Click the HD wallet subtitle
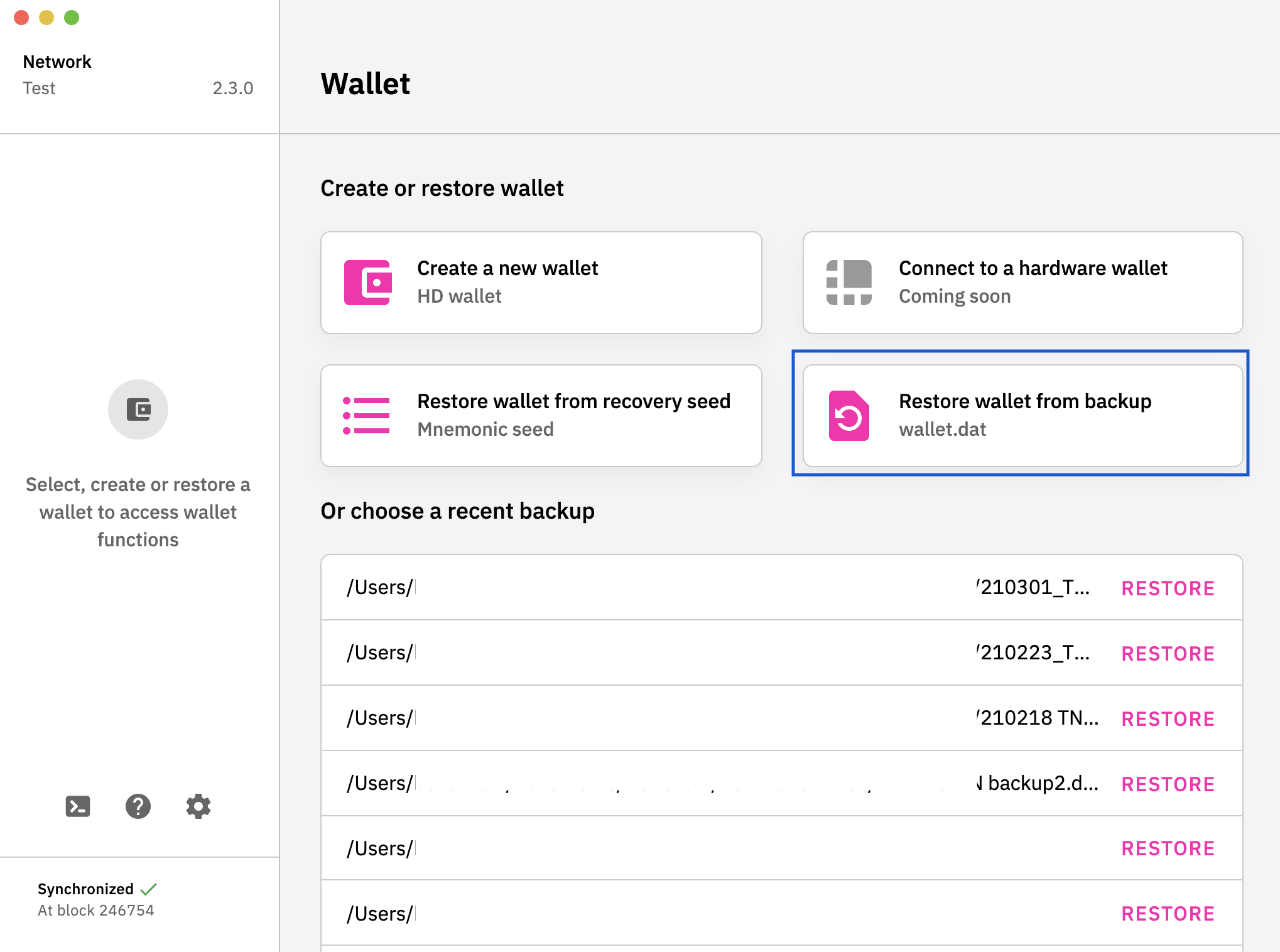Screen dimensions: 1280x952 click(460, 296)
